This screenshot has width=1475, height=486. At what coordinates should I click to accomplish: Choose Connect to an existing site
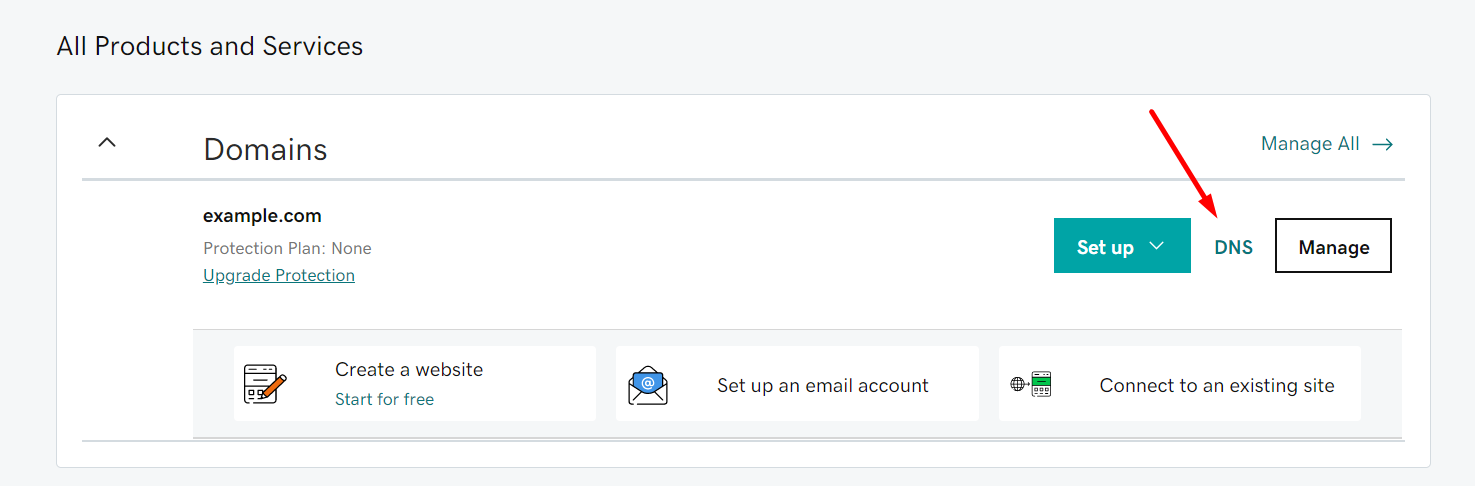click(x=1217, y=385)
